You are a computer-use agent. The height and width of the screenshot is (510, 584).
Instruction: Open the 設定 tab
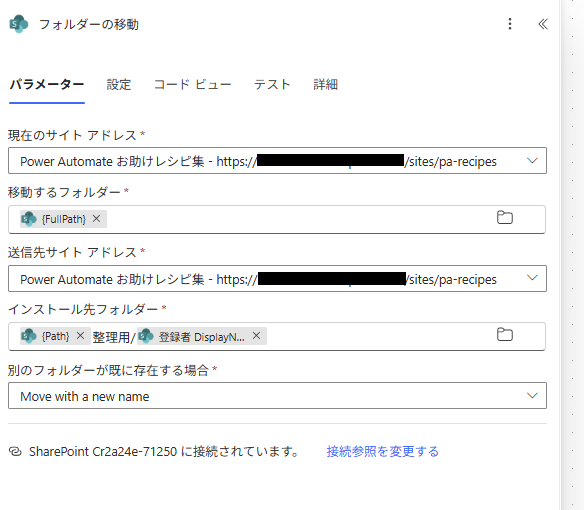pyautogui.click(x=119, y=85)
